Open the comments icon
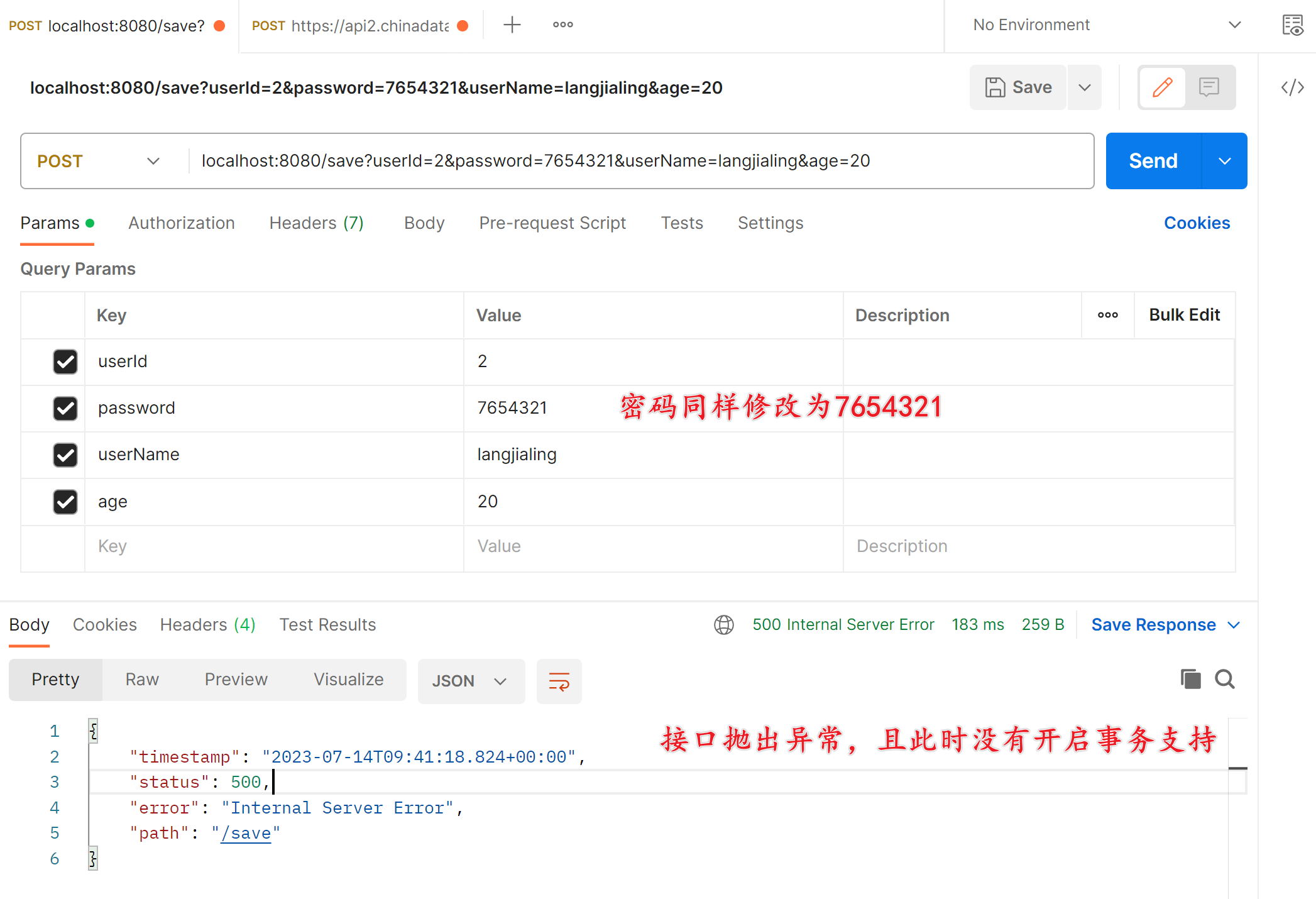 point(1209,87)
